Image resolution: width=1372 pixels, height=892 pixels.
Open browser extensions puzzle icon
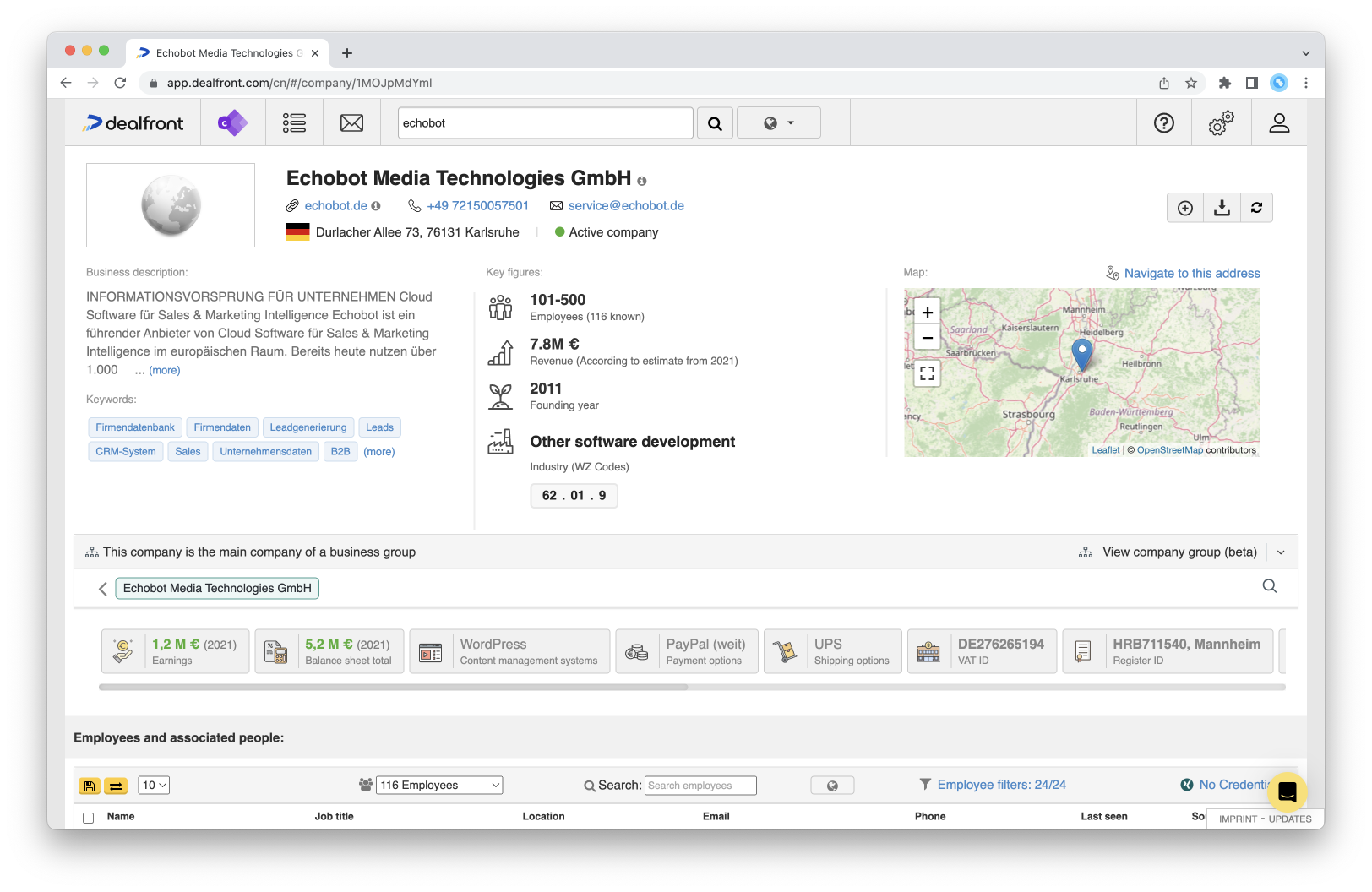point(1225,83)
